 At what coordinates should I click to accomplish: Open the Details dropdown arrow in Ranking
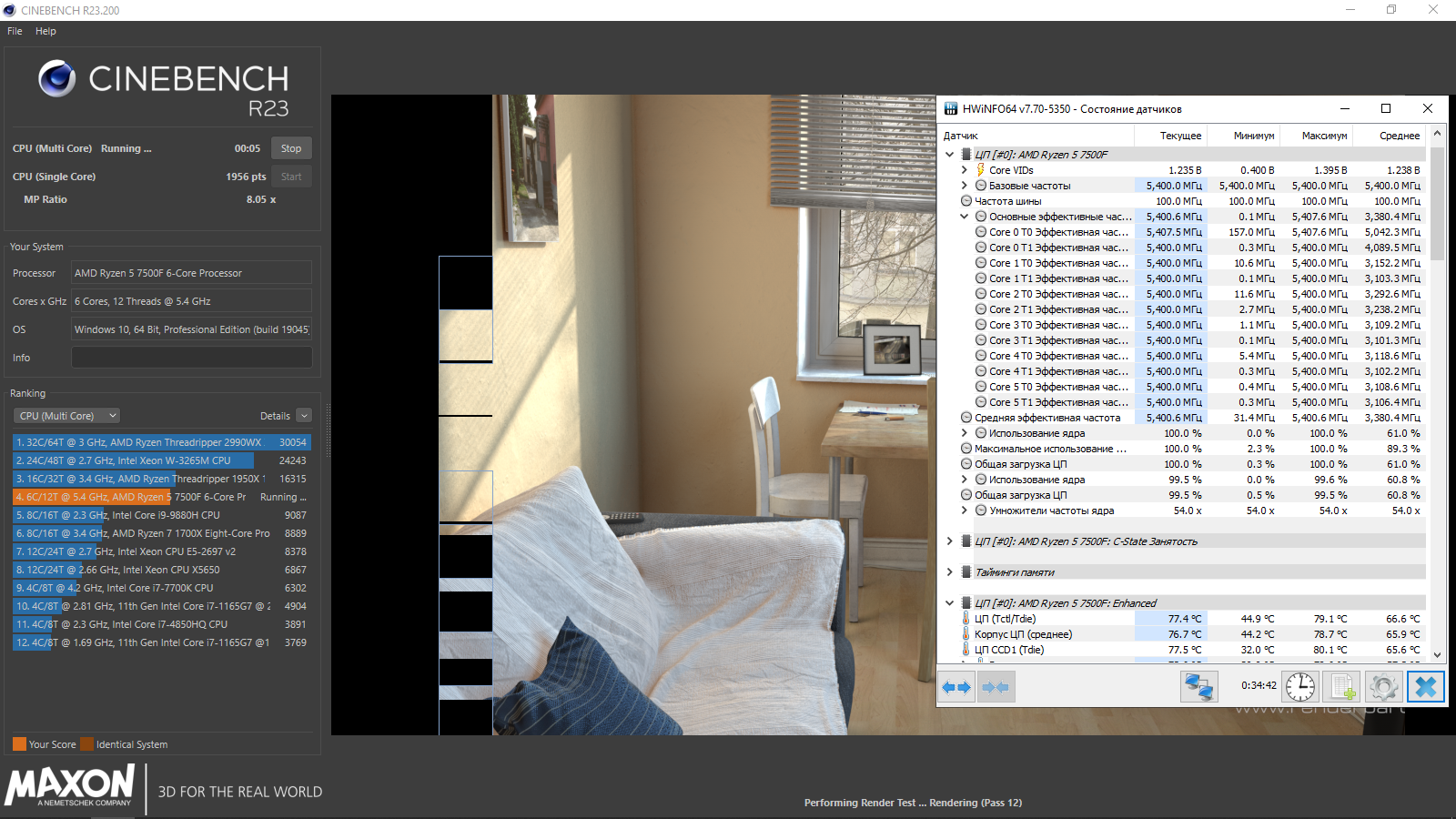pos(304,416)
